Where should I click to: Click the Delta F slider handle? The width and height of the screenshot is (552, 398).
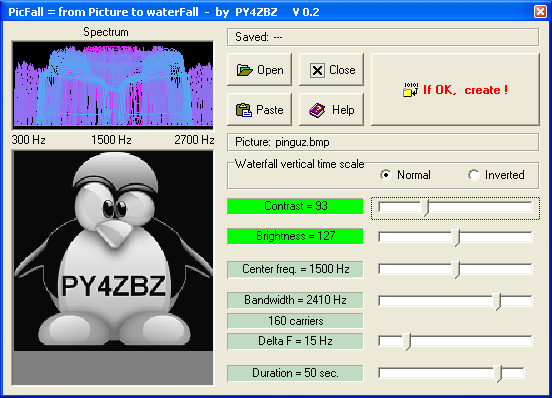click(x=407, y=342)
